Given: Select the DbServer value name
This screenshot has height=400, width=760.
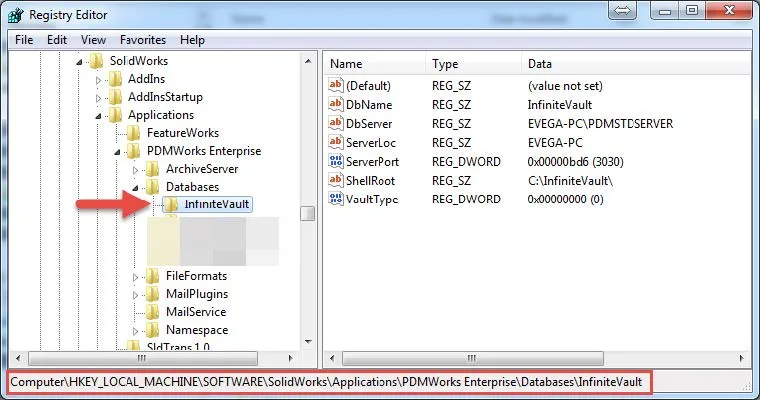Looking at the screenshot, I should 369,124.
